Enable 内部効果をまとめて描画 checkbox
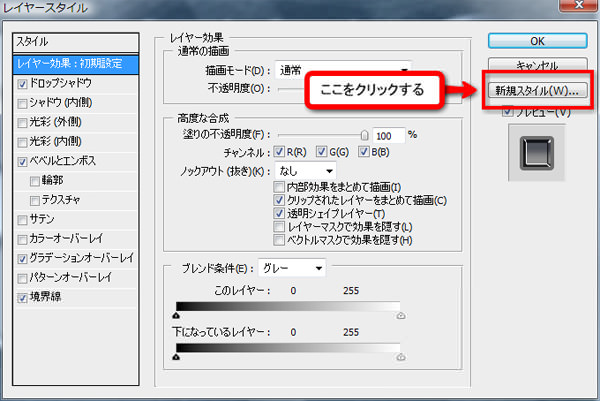 coord(279,188)
